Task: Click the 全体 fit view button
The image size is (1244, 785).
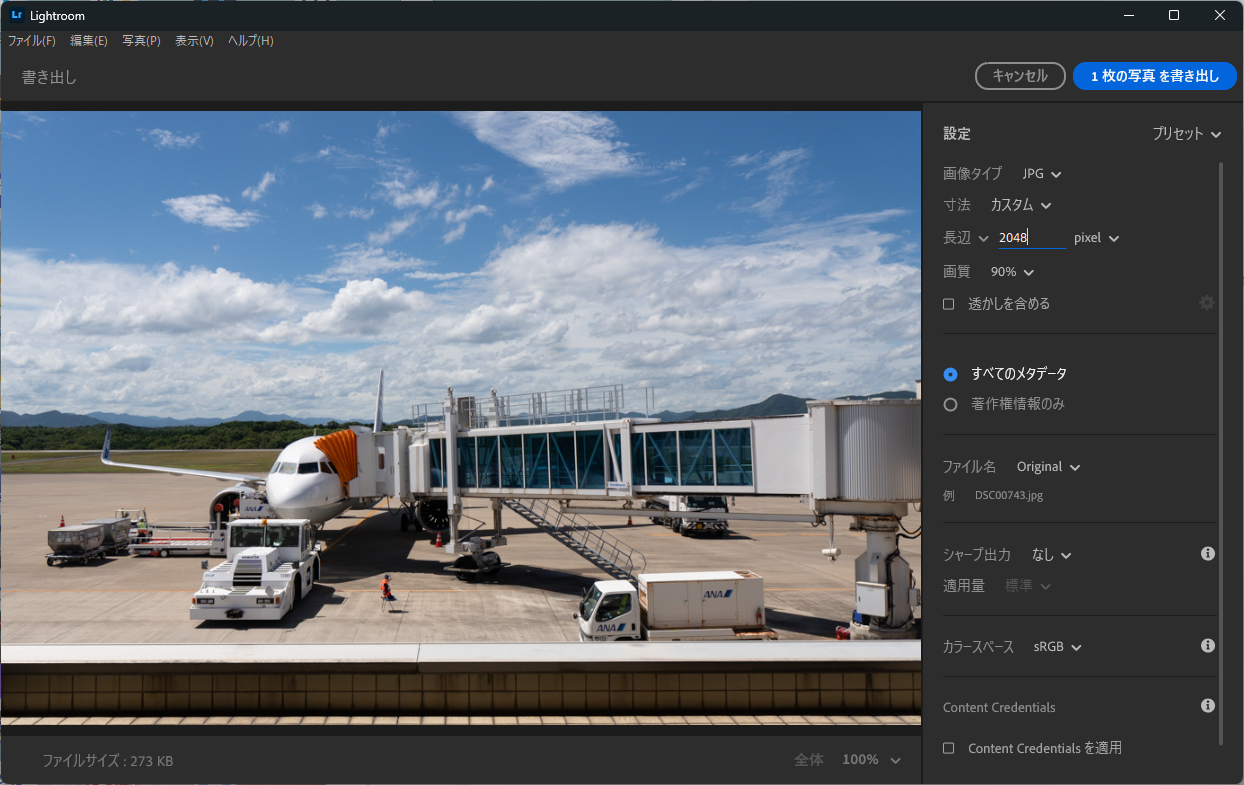Action: 809,760
